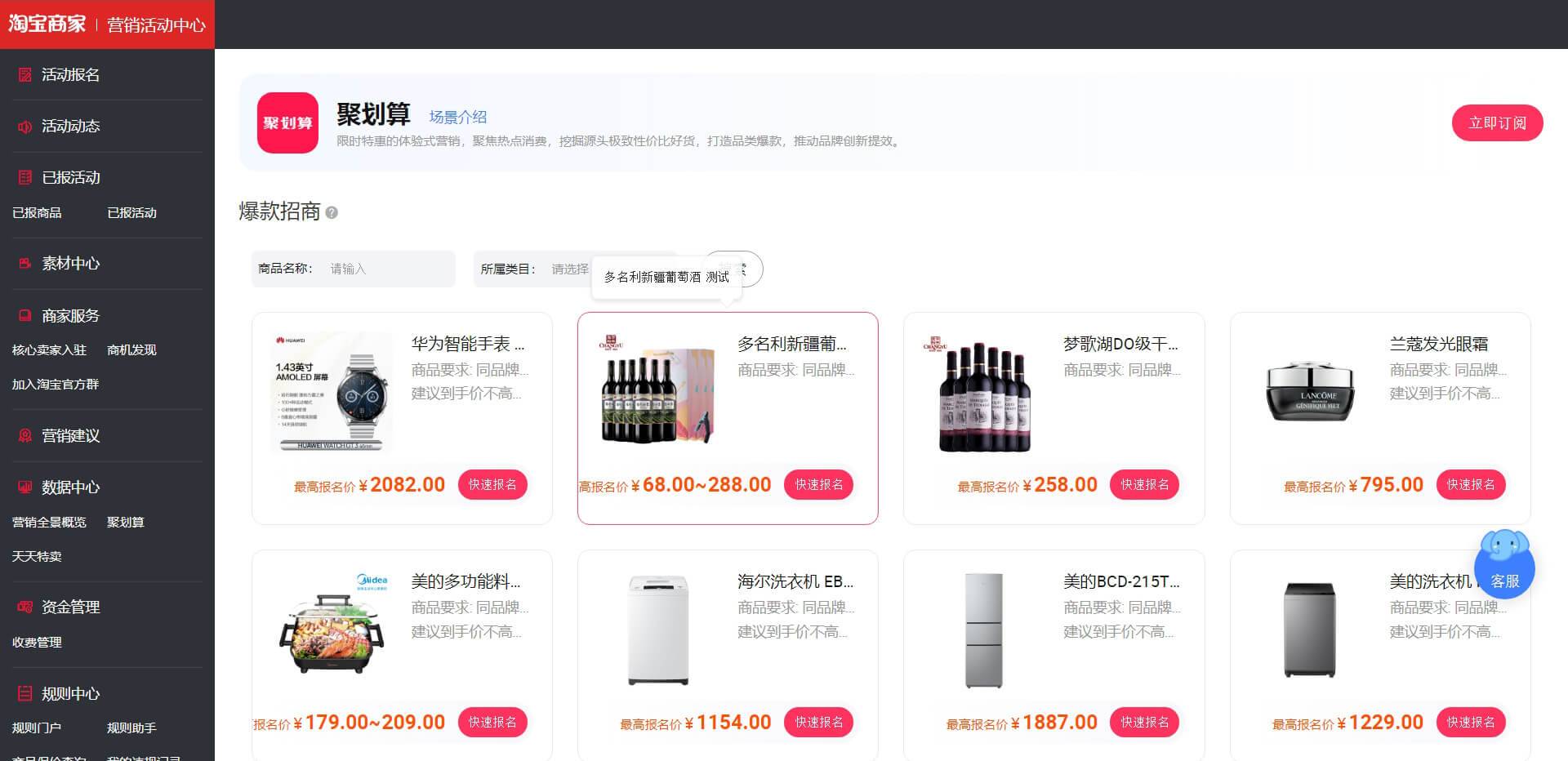The height and width of the screenshot is (761, 1568).
Task: Open 已报商品 in the sidebar
Action: pyautogui.click(x=37, y=213)
